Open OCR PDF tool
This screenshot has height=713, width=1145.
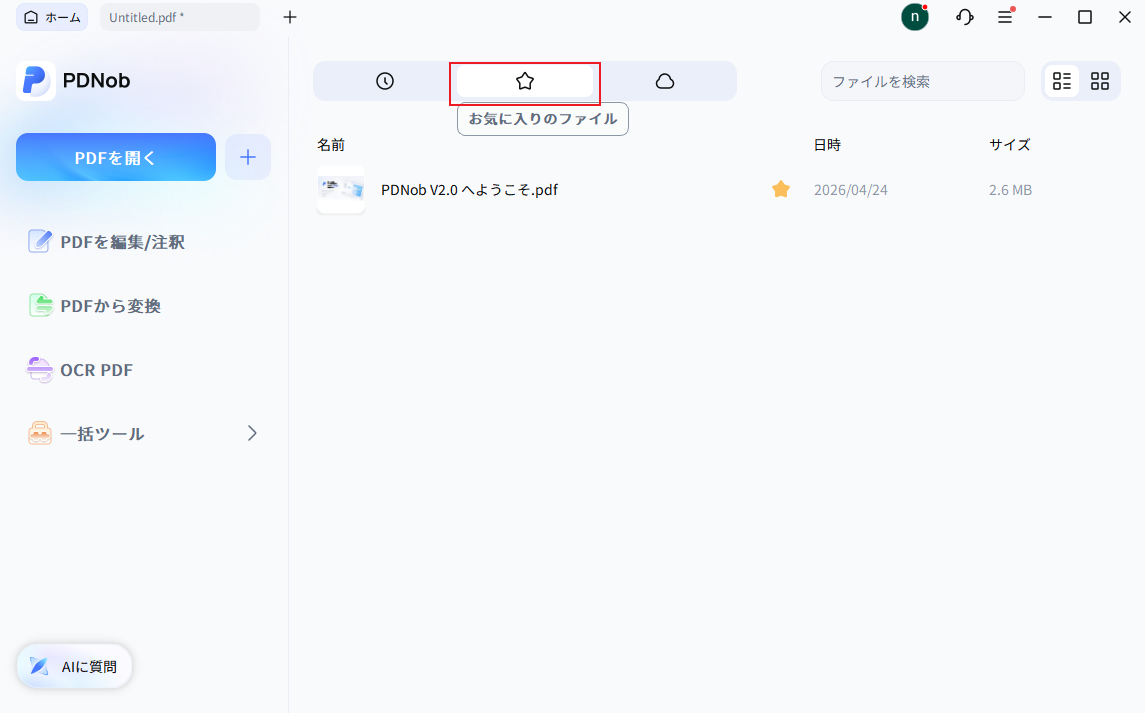[x=80, y=370]
